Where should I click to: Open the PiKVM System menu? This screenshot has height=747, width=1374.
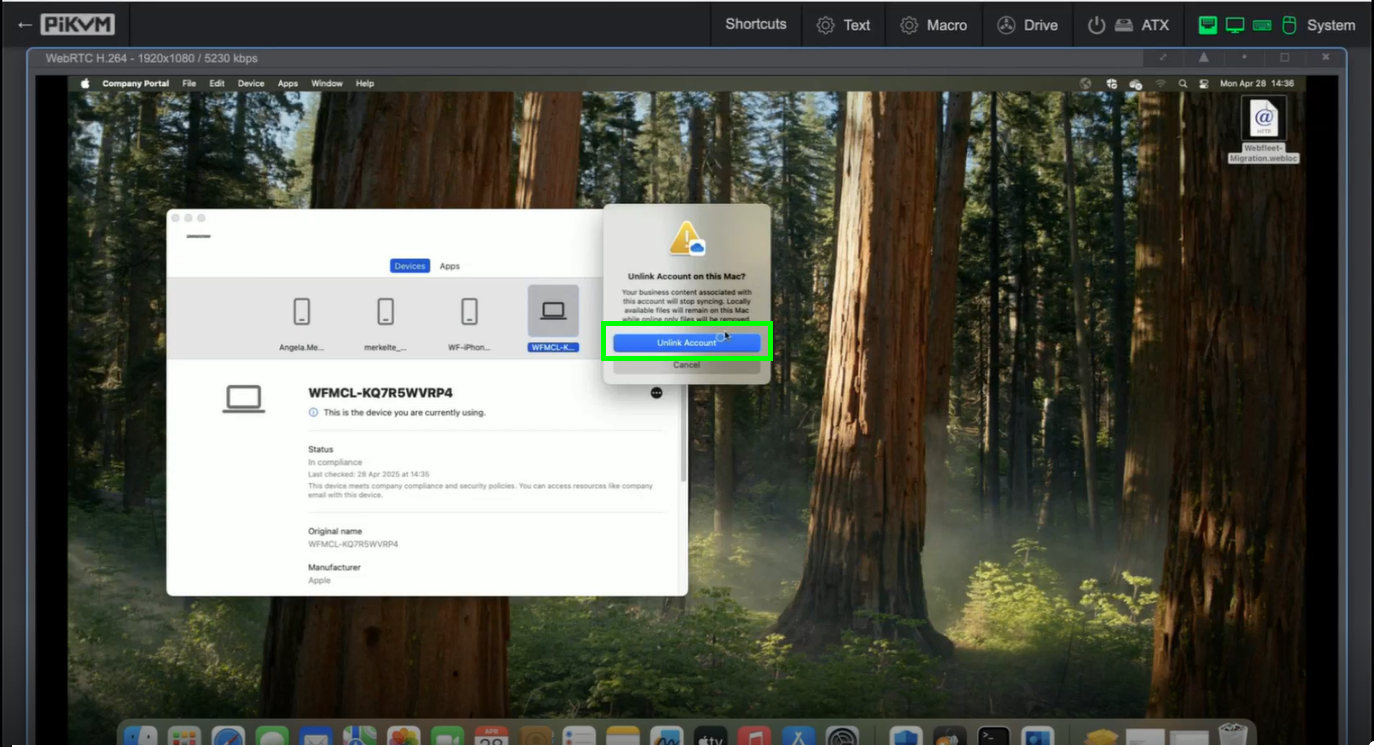[x=1331, y=25]
